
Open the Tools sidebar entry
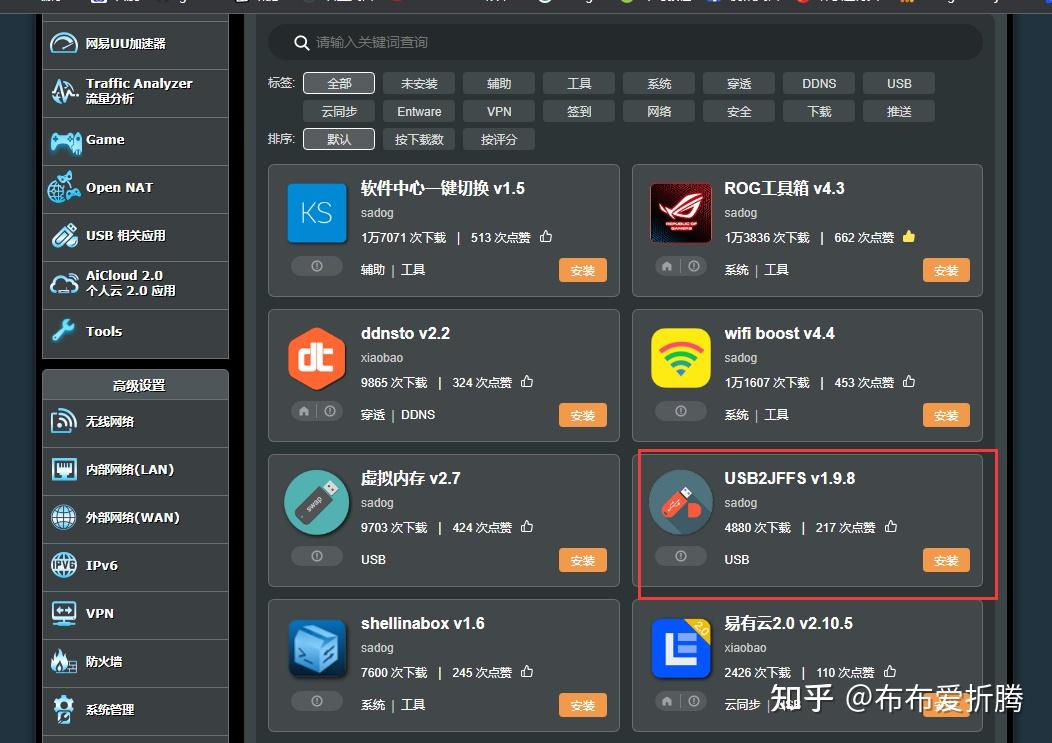[136, 332]
